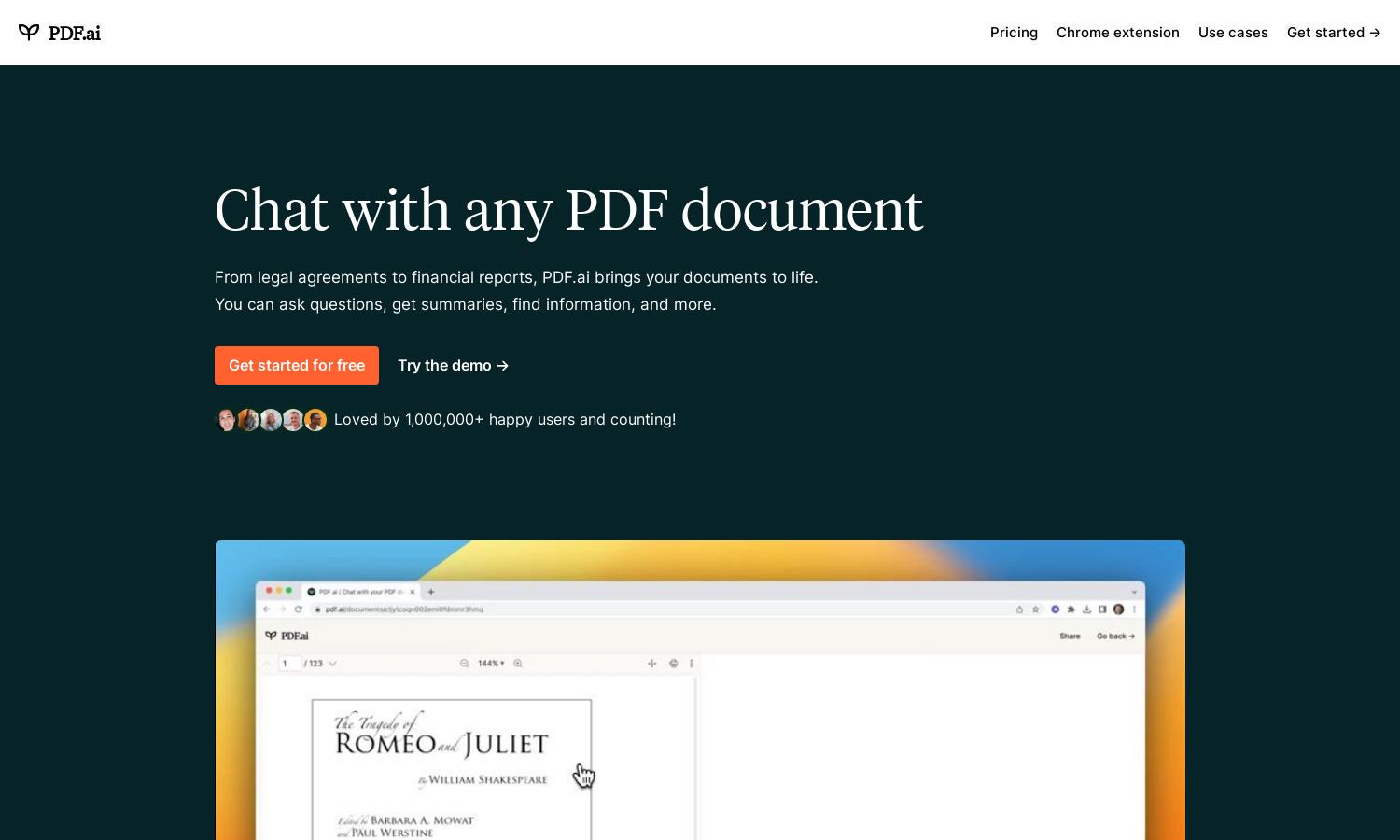This screenshot has height=840, width=1400.
Task: Click the profile avatar in the demo browser toolbar
Action: coord(1118,609)
